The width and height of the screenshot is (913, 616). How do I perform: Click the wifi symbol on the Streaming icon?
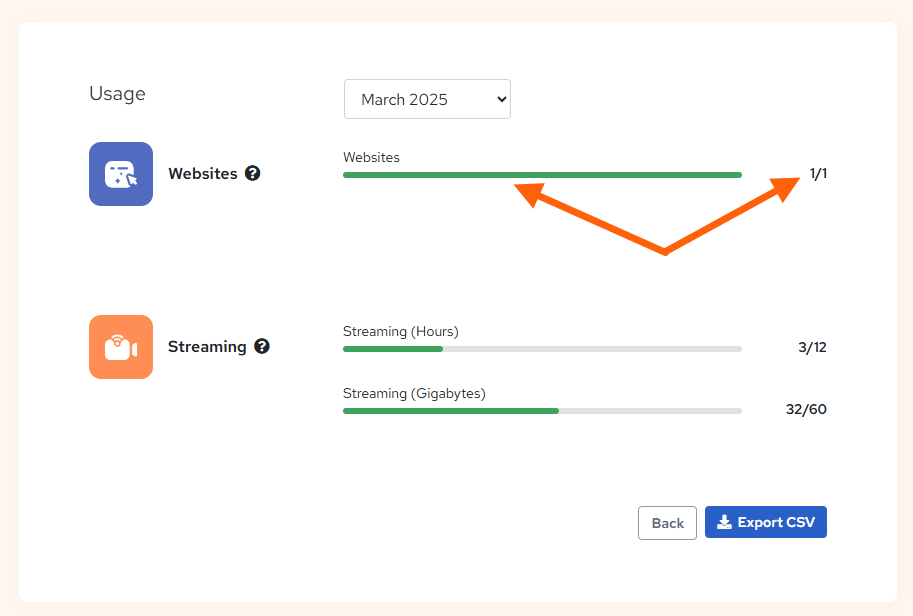pyautogui.click(x=118, y=339)
